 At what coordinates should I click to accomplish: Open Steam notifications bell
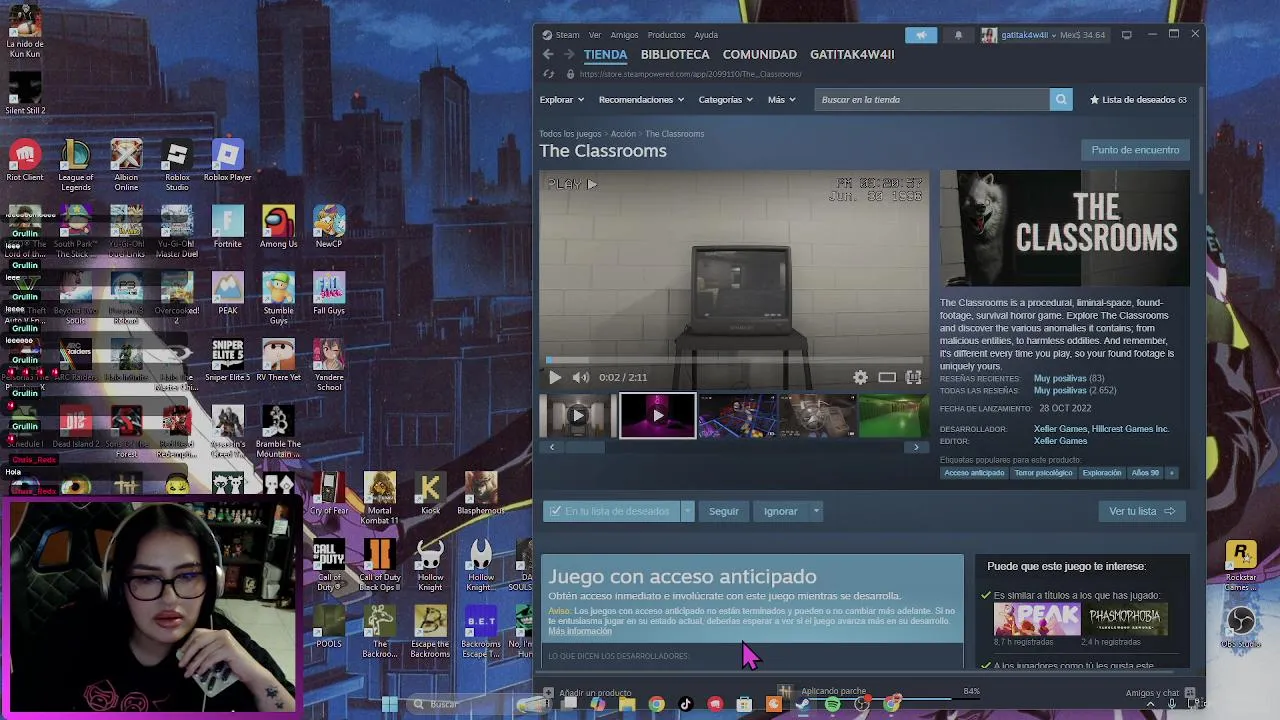958,35
